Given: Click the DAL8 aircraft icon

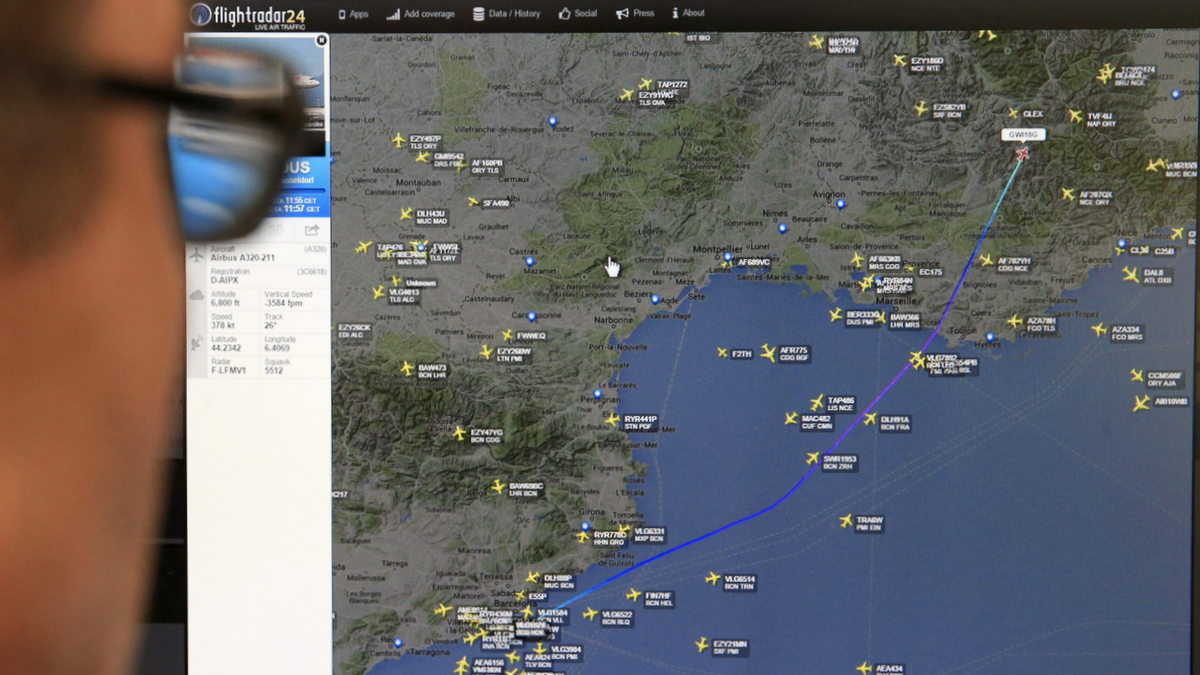Looking at the screenshot, I should click(x=1130, y=273).
